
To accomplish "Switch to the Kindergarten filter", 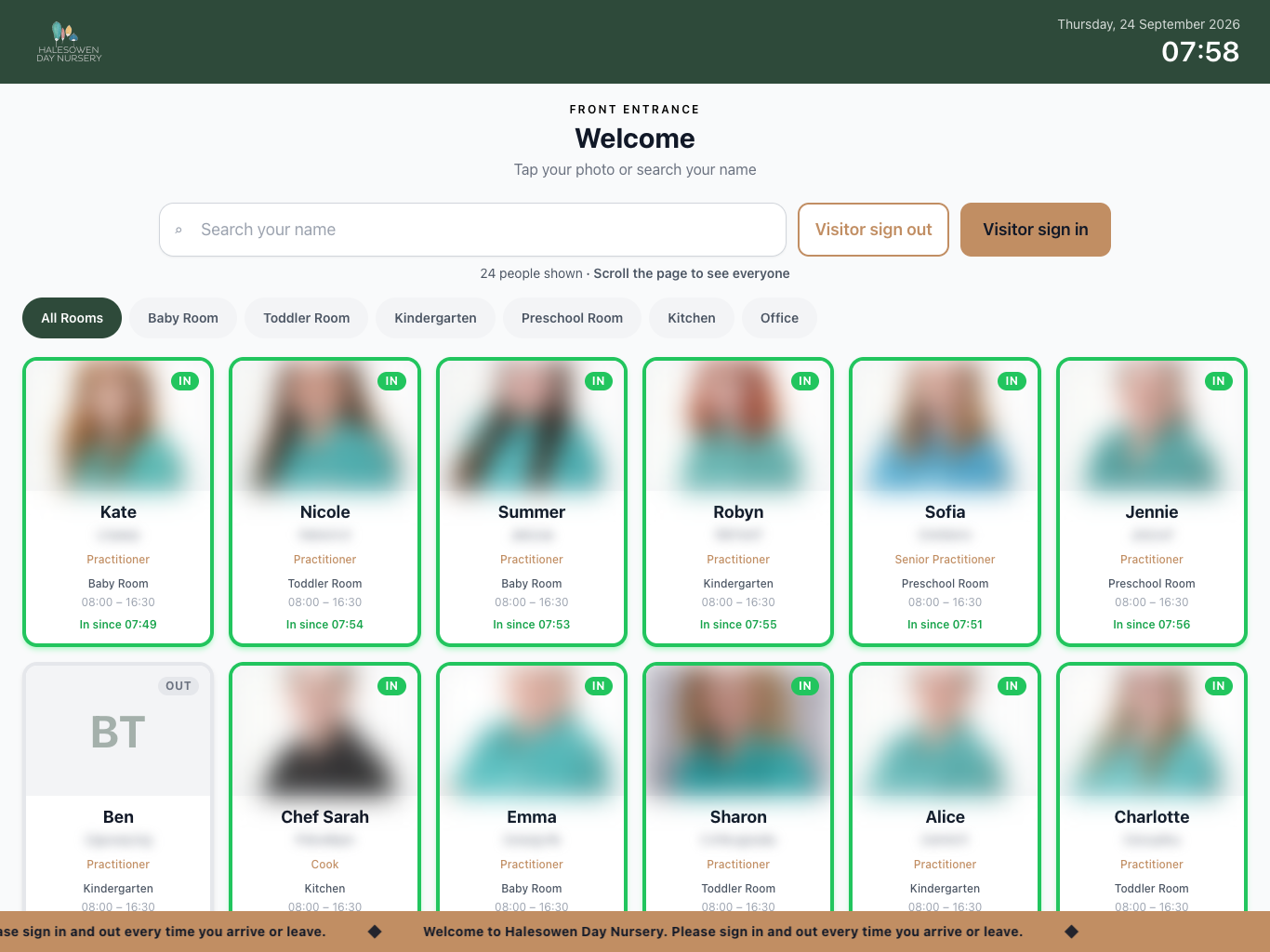I will click(x=435, y=318).
